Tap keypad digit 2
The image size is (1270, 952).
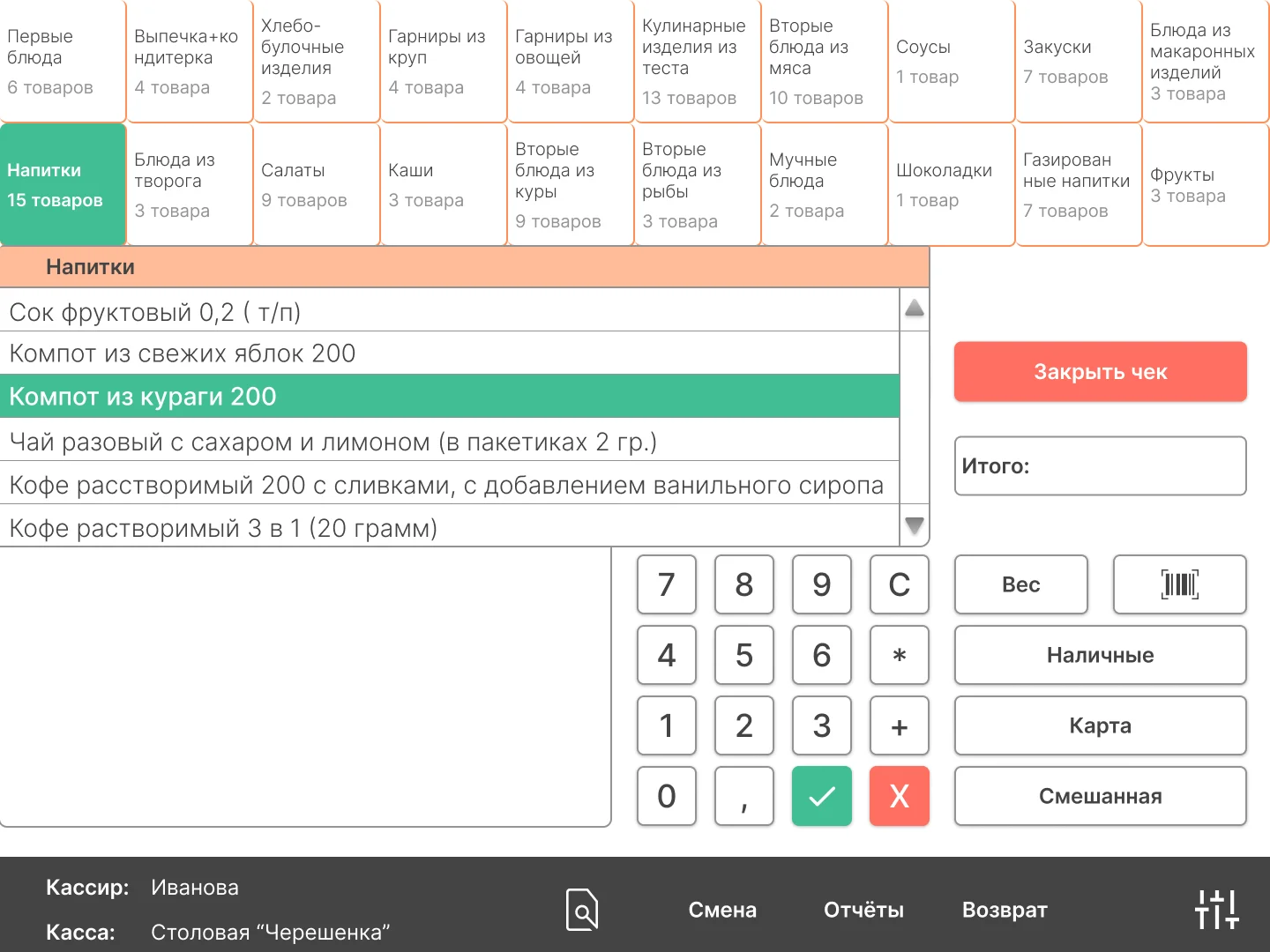[x=744, y=725]
